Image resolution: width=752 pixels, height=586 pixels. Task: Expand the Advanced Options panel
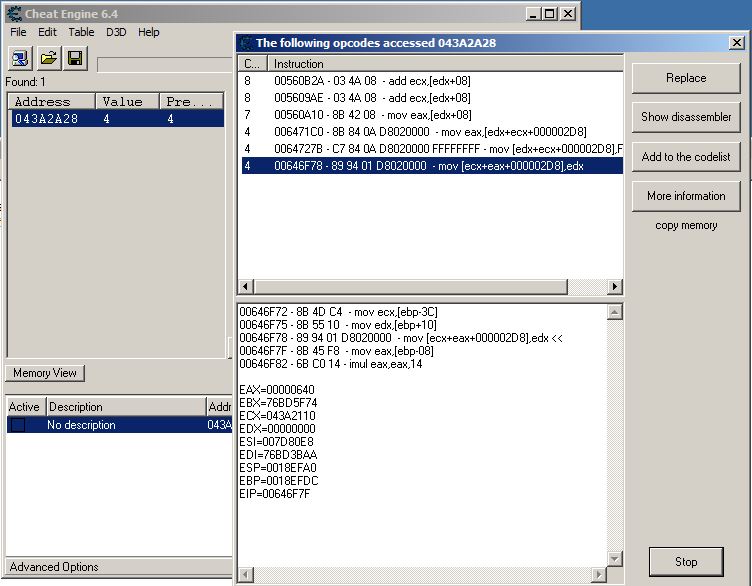pos(54,567)
